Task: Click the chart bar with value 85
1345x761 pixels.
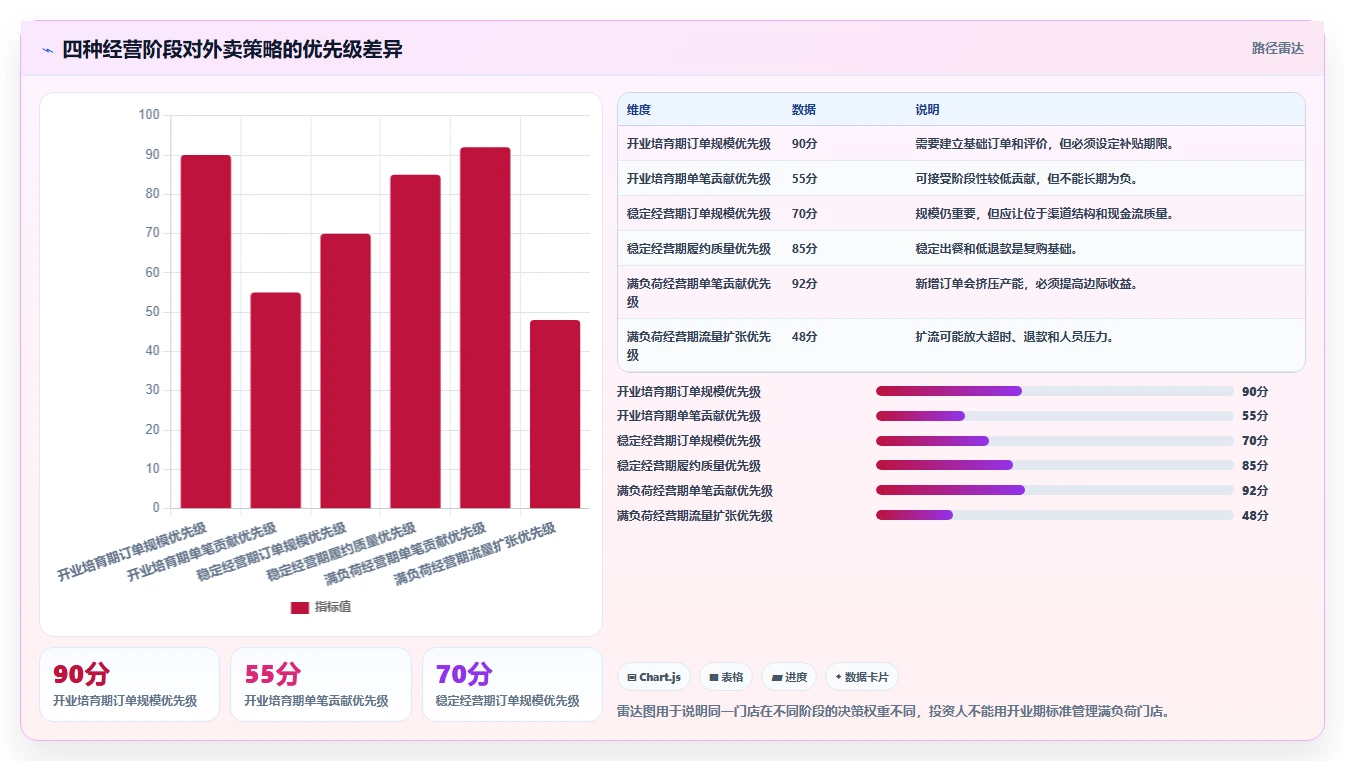Action: tap(415, 341)
